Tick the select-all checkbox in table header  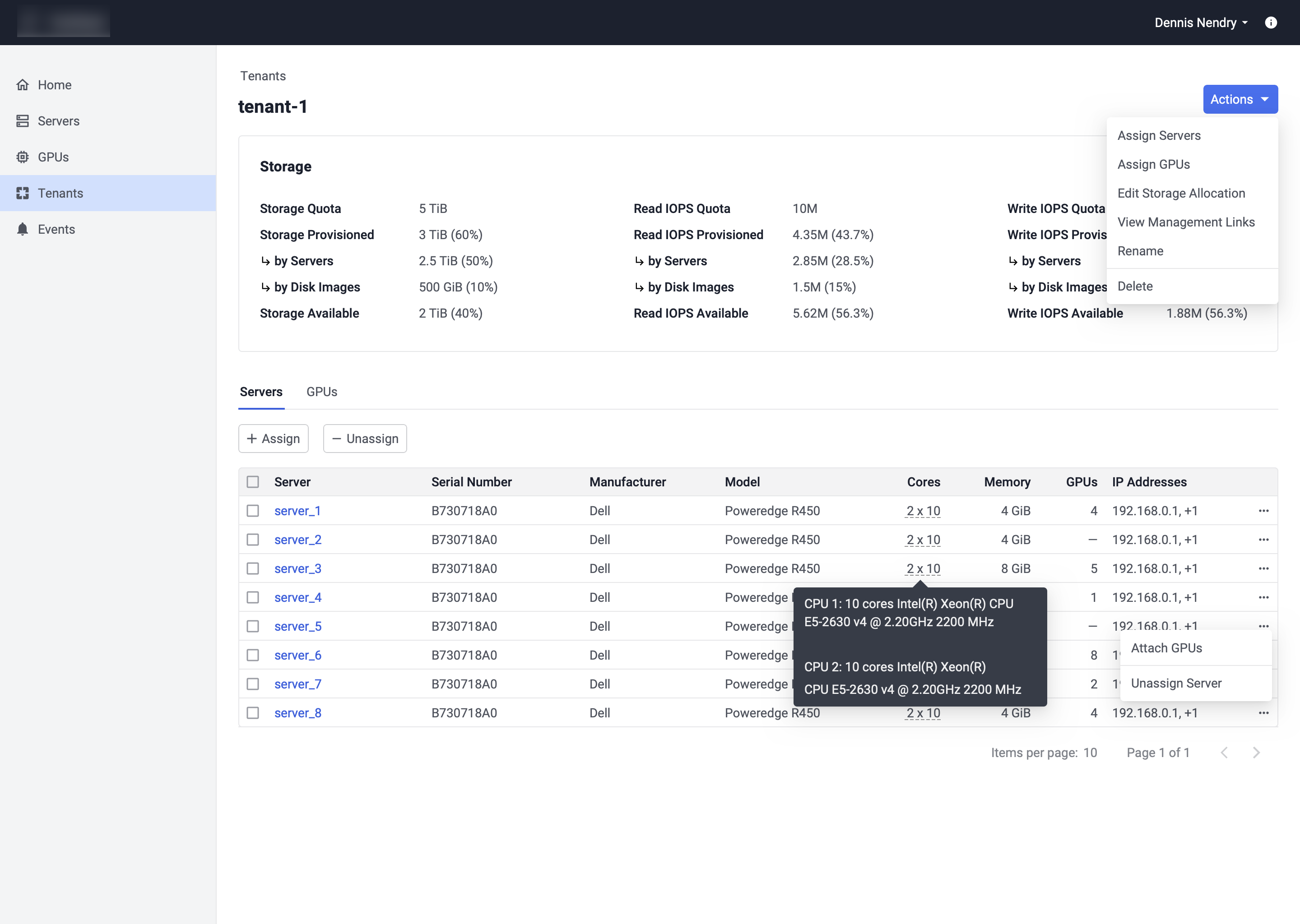(253, 482)
